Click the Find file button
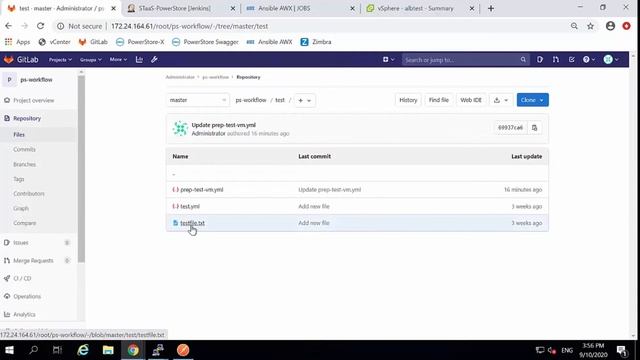This screenshot has width=640, height=360. click(x=439, y=100)
